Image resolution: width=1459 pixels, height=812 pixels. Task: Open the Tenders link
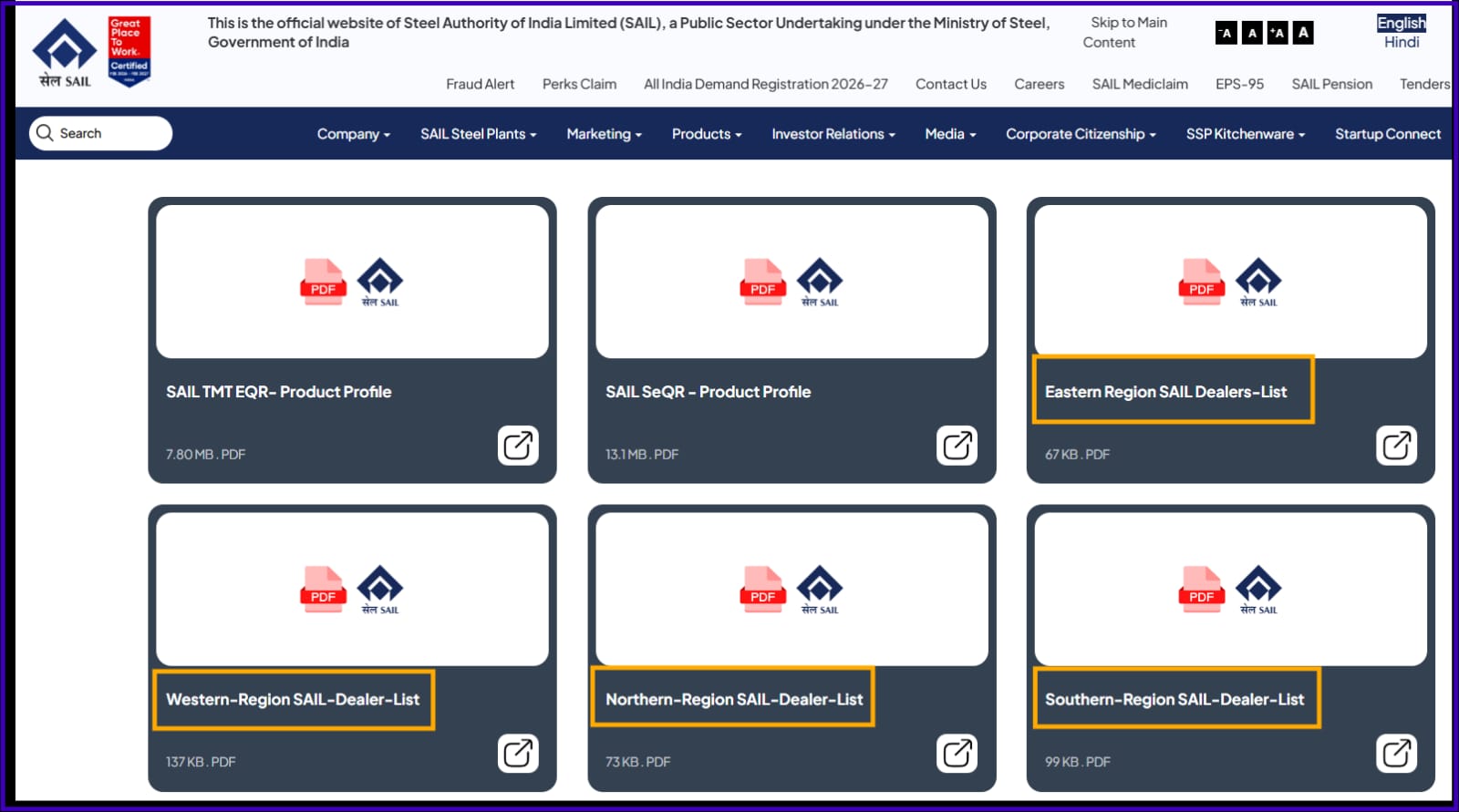[1425, 84]
